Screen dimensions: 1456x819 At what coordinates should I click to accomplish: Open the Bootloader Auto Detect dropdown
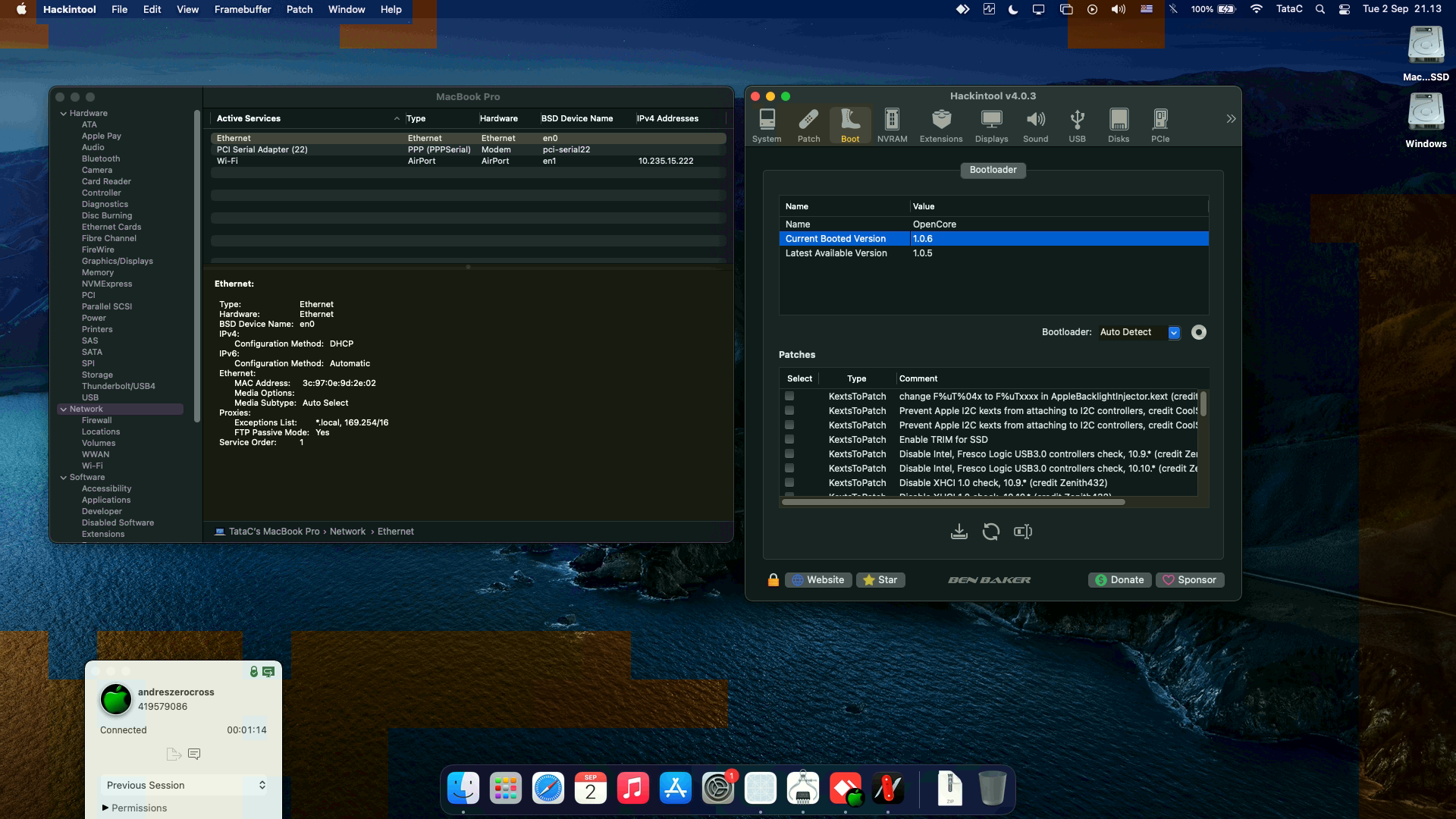[1174, 332]
